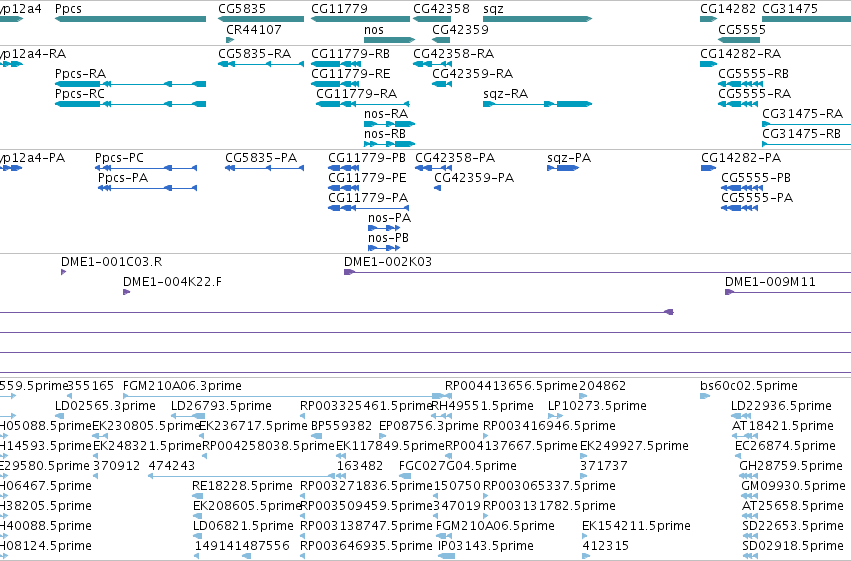Select EST IP03143.5prime
The height and width of the screenshot is (561, 851).
[x=486, y=546]
